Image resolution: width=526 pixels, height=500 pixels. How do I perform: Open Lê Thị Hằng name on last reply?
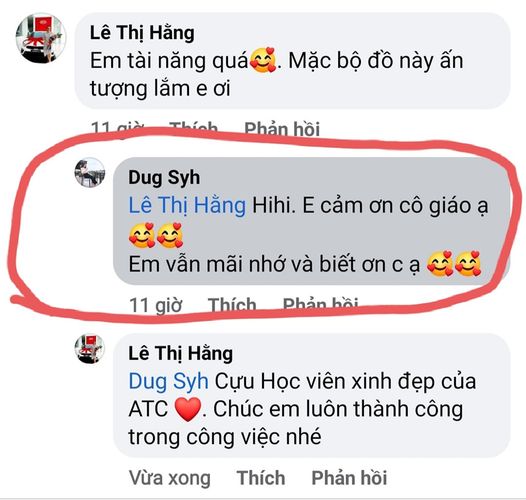[x=181, y=354]
